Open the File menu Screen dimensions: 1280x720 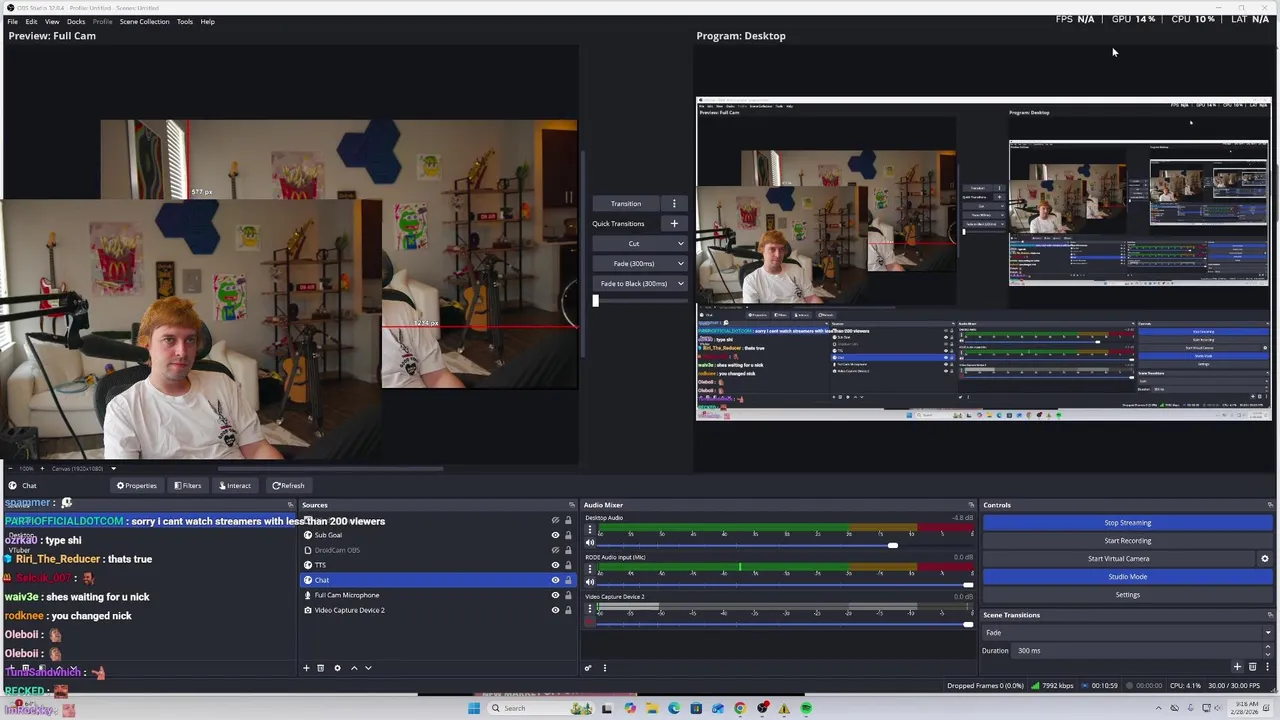(x=12, y=21)
